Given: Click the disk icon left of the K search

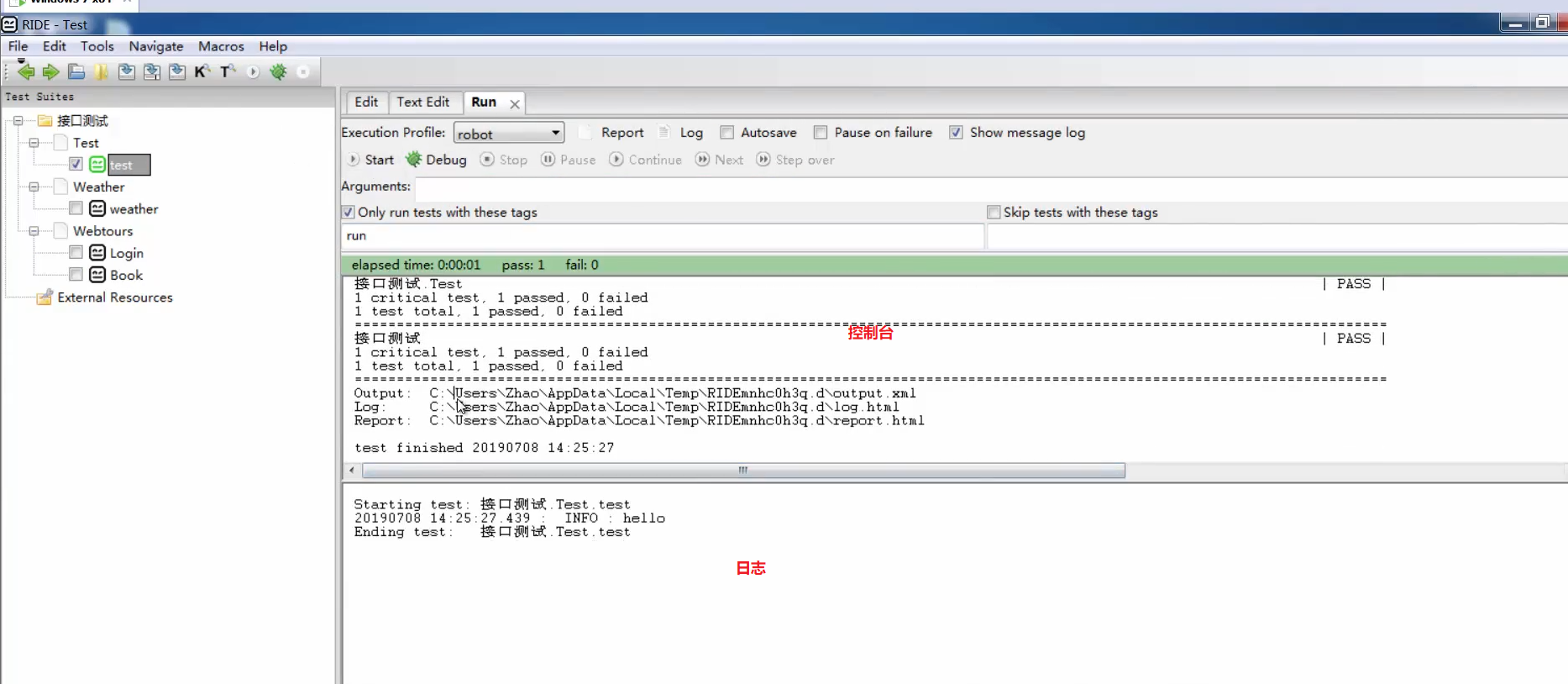Looking at the screenshot, I should pos(177,71).
